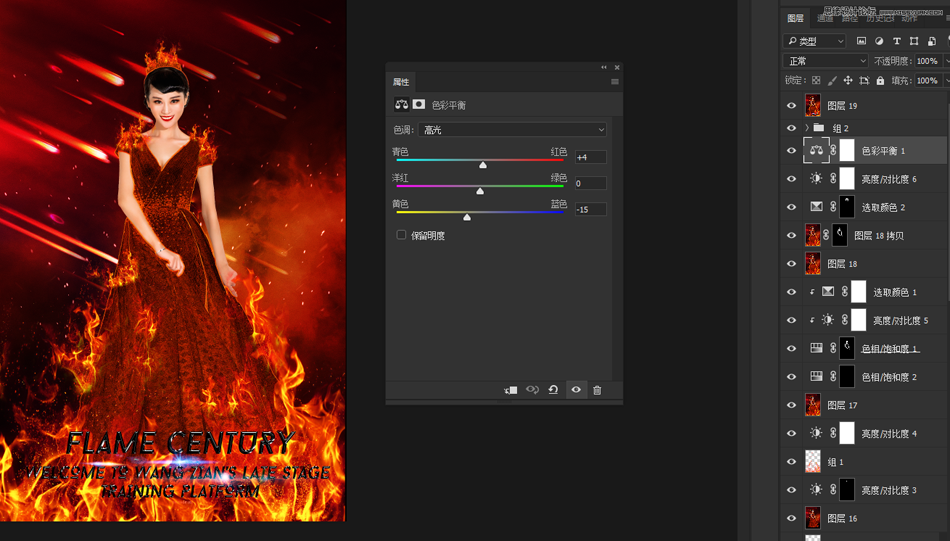Hide 图层 19 layer
Screen dimensions: 950x541
click(x=791, y=105)
